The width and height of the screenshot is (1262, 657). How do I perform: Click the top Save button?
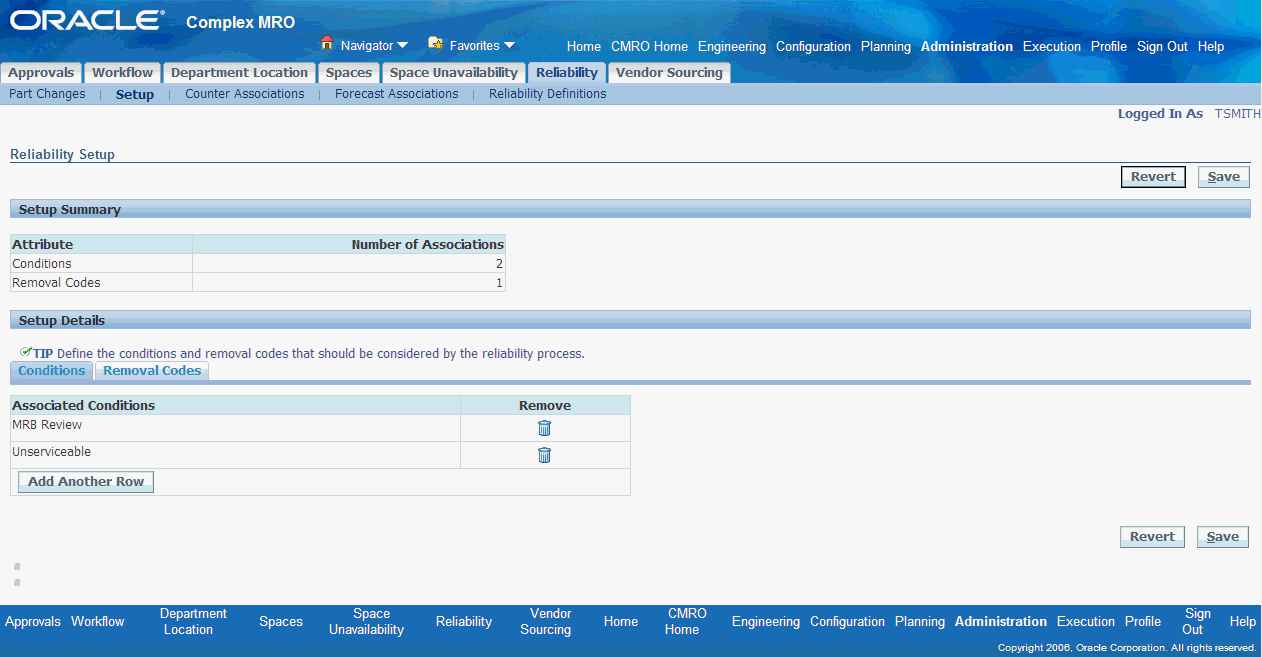[1224, 177]
